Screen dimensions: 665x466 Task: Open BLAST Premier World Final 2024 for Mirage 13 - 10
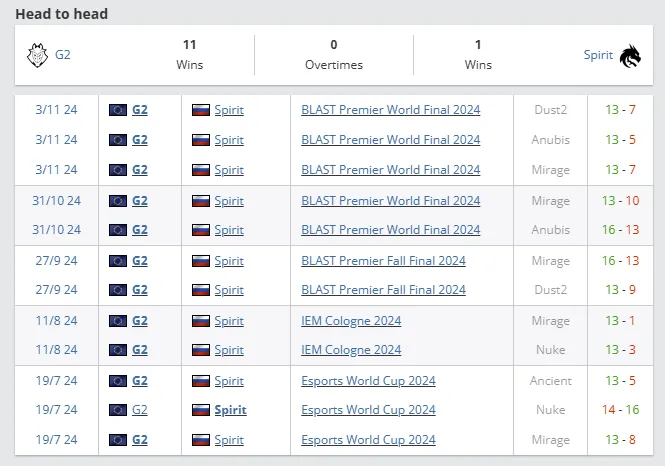click(x=391, y=201)
